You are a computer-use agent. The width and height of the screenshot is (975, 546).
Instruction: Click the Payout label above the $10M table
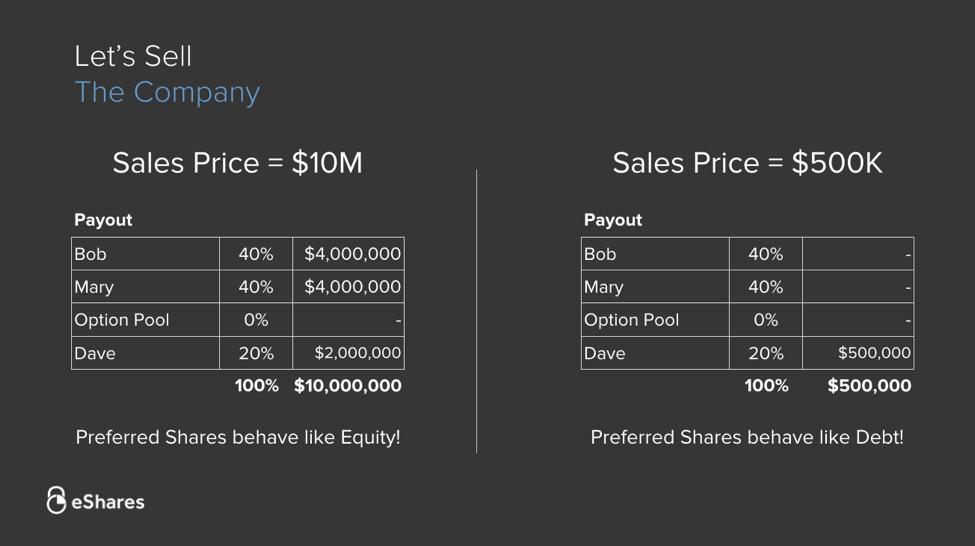click(103, 220)
